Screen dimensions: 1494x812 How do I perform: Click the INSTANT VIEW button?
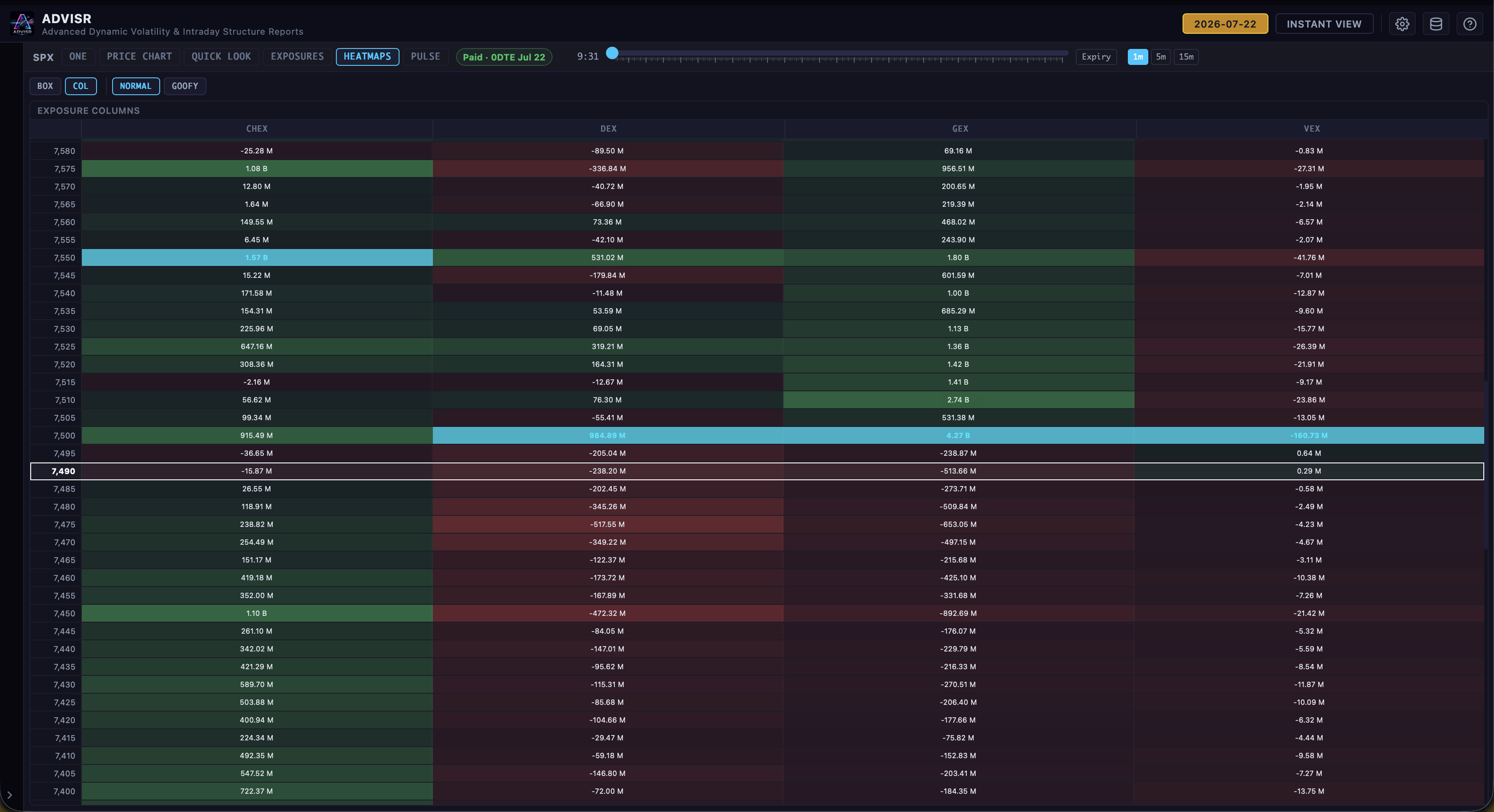point(1324,24)
